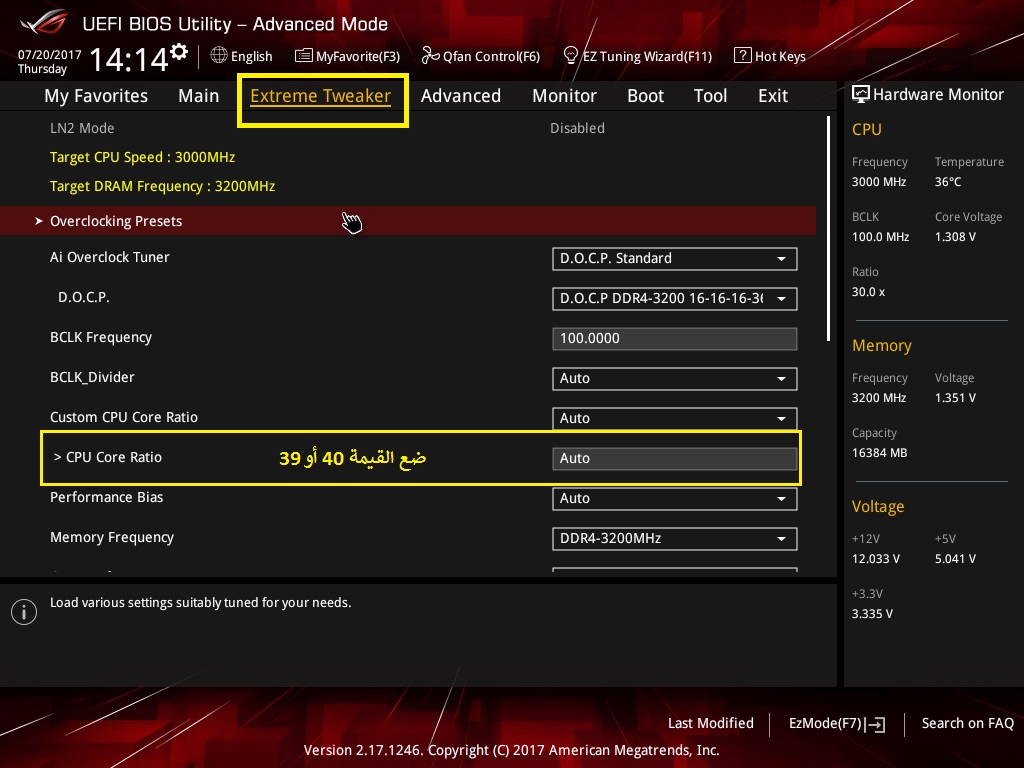Click the Qfan Control fan icon
This screenshot has width=1024, height=768.
pyautogui.click(x=430, y=56)
